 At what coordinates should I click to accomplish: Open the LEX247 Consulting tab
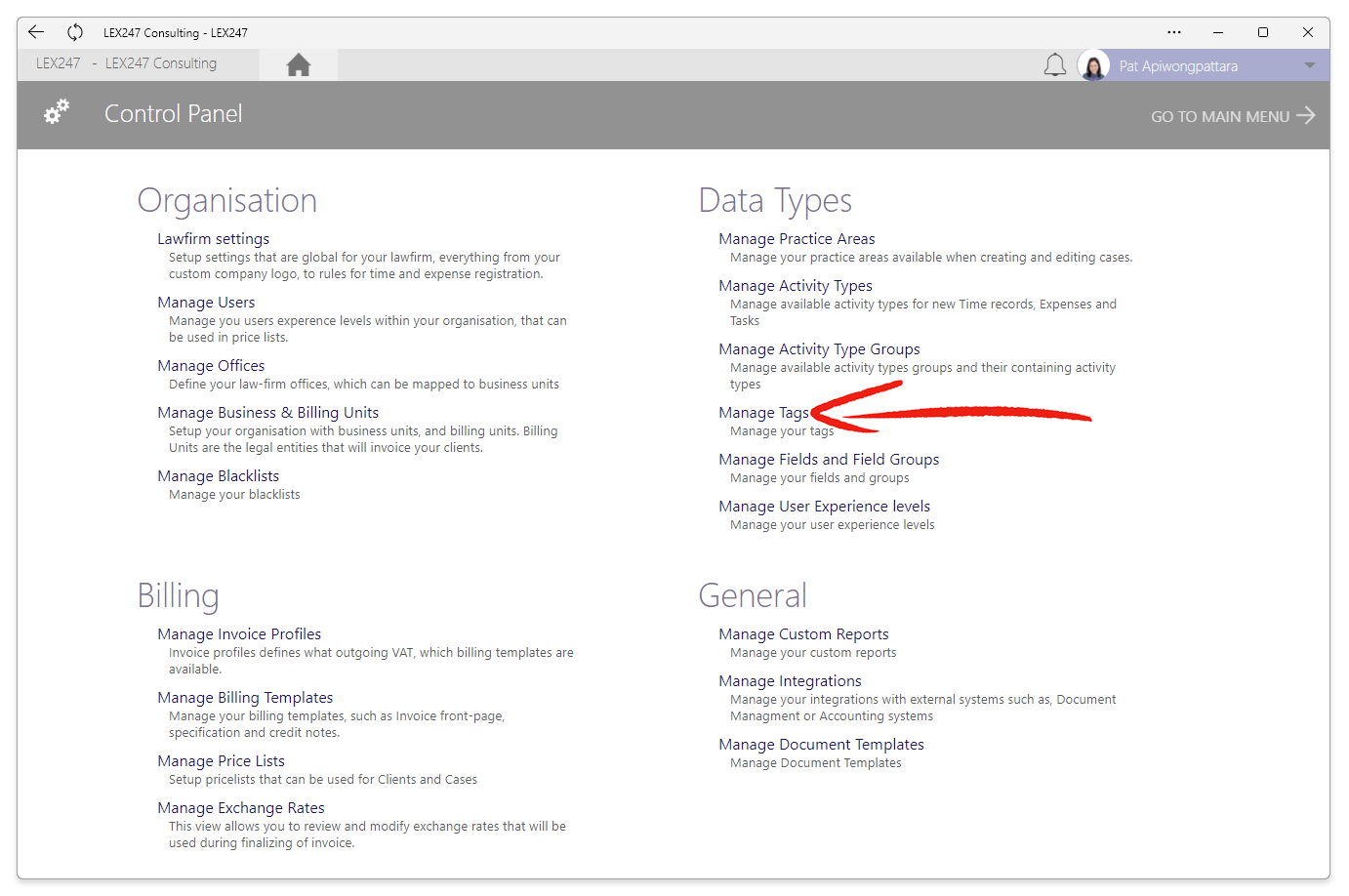tap(127, 63)
